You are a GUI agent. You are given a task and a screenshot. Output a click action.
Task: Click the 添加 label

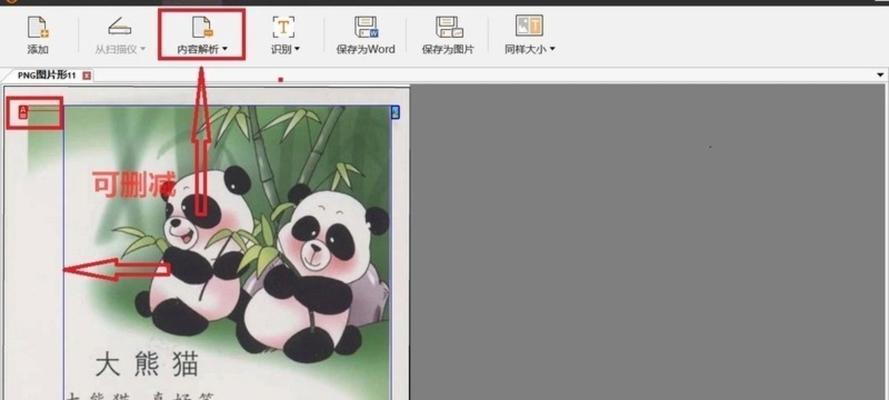pos(38,49)
